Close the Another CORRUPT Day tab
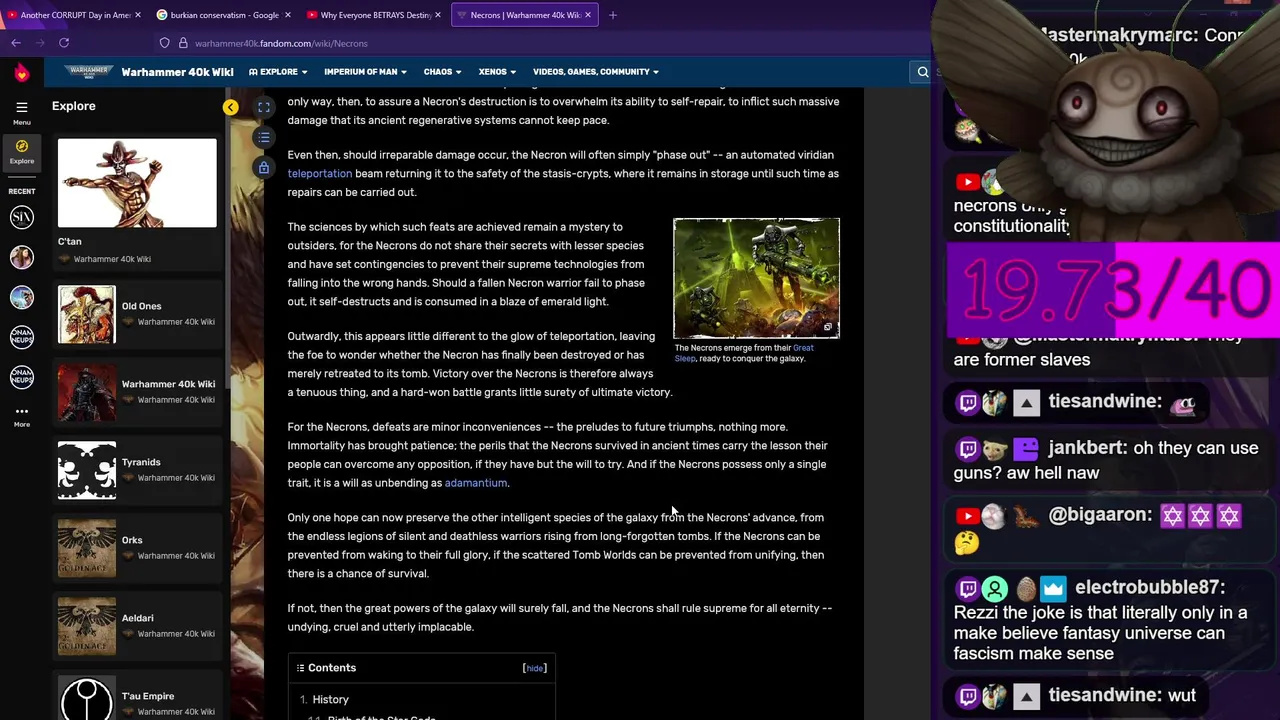The image size is (1280, 720). [x=138, y=15]
